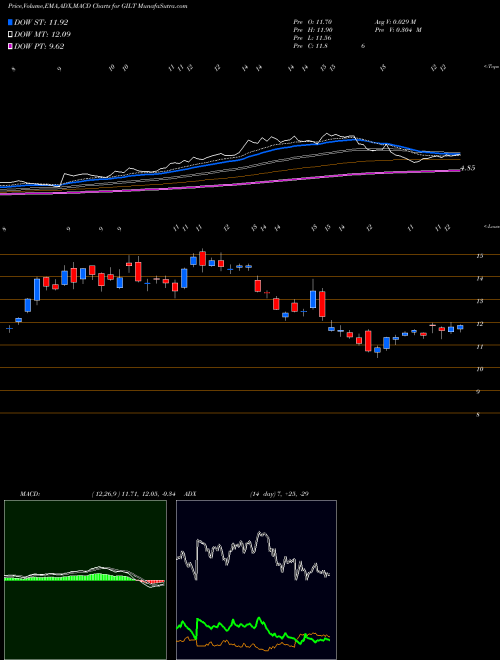Select the 'DOW PT: 9.62' legend label

click(39, 46)
